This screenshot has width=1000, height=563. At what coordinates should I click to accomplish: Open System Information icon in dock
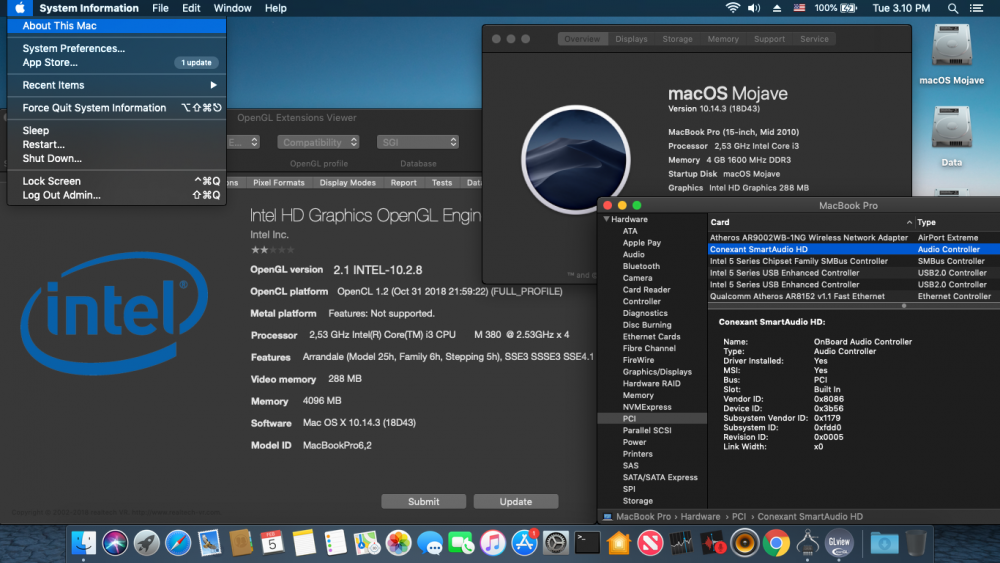click(x=807, y=543)
